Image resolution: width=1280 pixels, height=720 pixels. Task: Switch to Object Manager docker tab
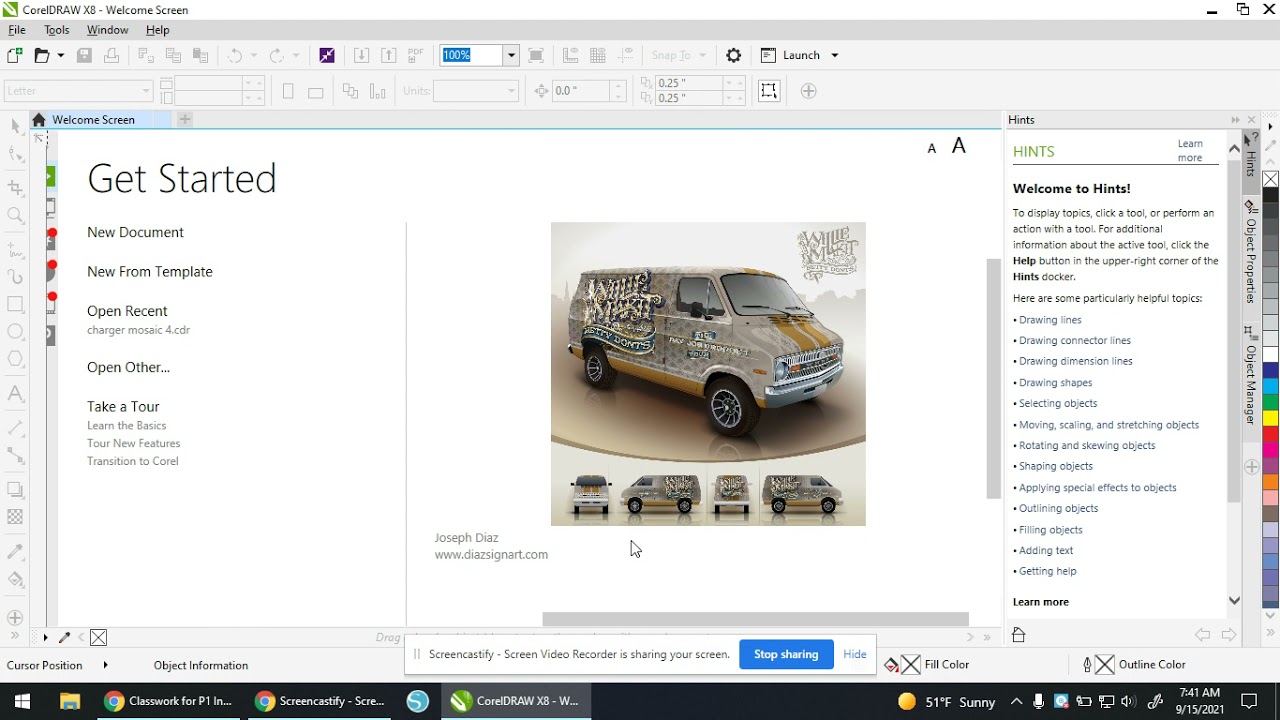(x=1251, y=376)
